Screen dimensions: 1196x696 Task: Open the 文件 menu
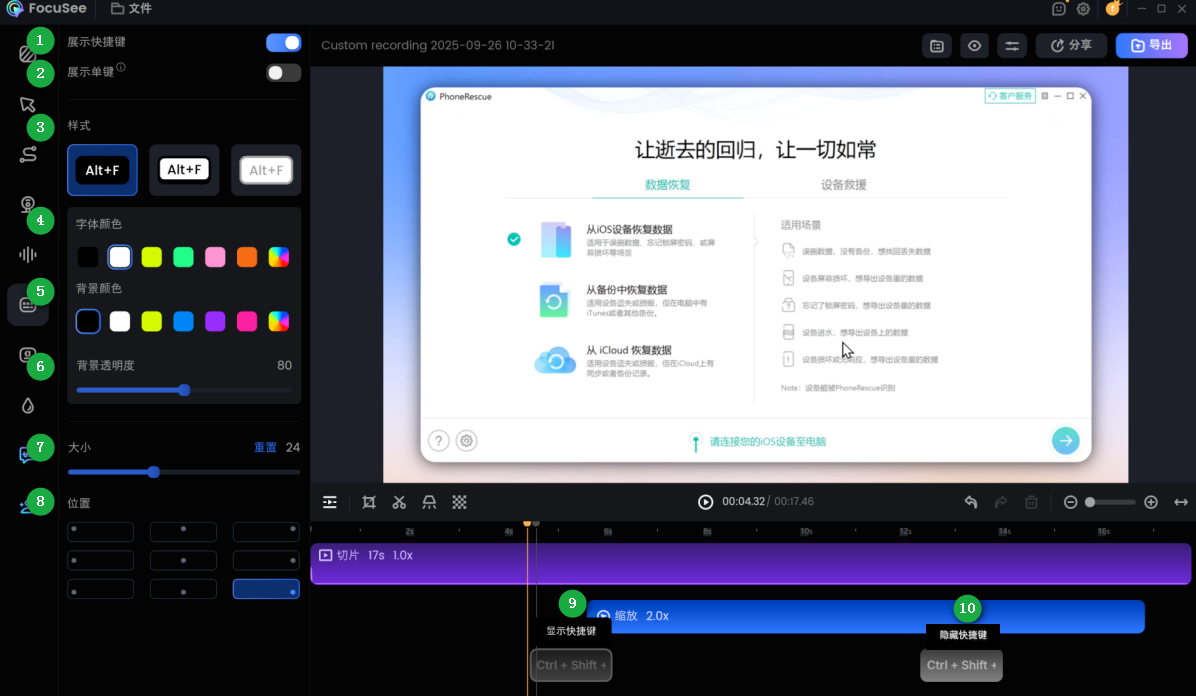pos(132,8)
